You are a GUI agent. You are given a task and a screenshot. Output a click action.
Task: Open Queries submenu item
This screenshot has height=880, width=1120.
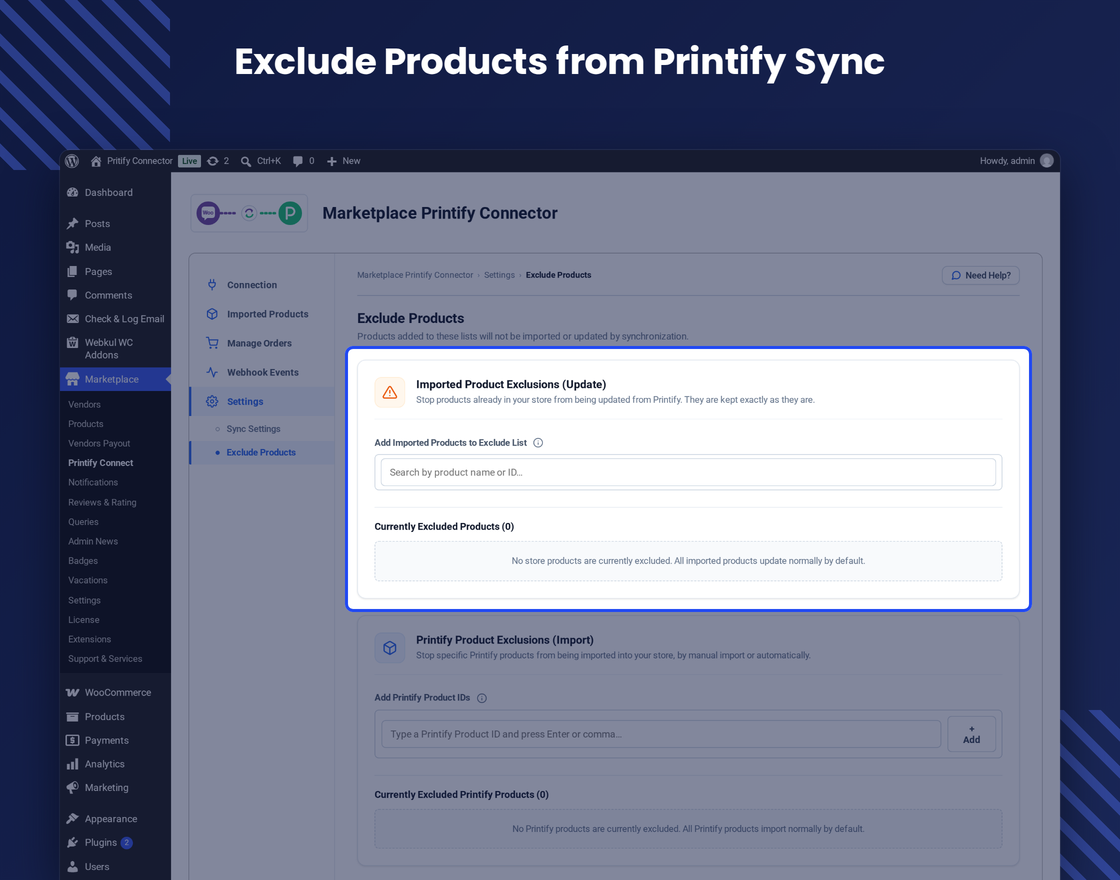pos(84,522)
